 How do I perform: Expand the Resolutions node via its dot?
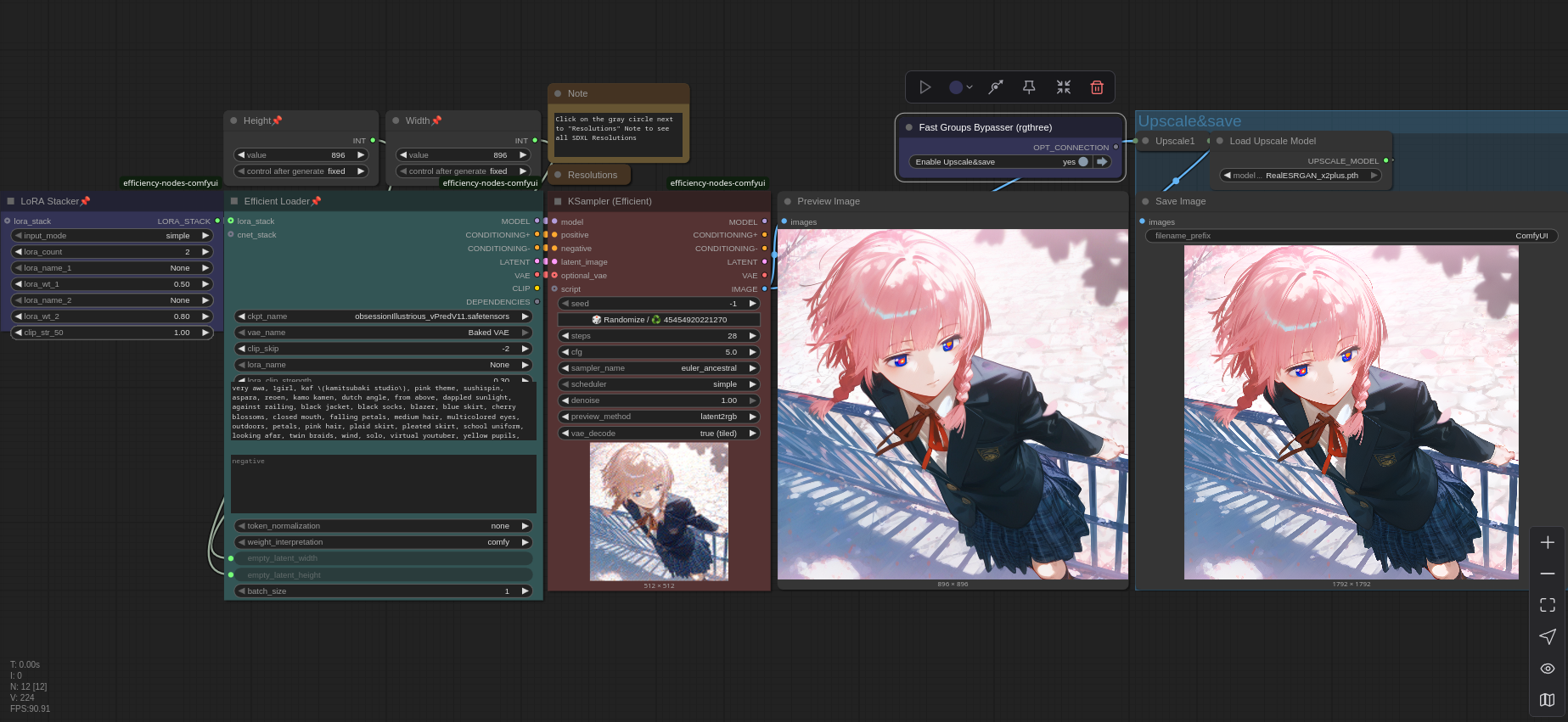coord(558,175)
